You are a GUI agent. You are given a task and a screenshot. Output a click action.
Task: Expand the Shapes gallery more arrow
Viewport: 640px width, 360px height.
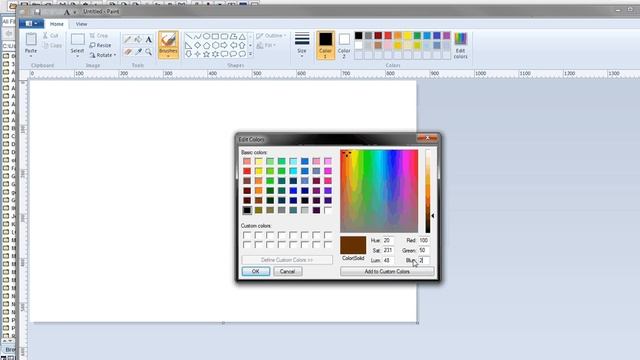click(x=250, y=54)
